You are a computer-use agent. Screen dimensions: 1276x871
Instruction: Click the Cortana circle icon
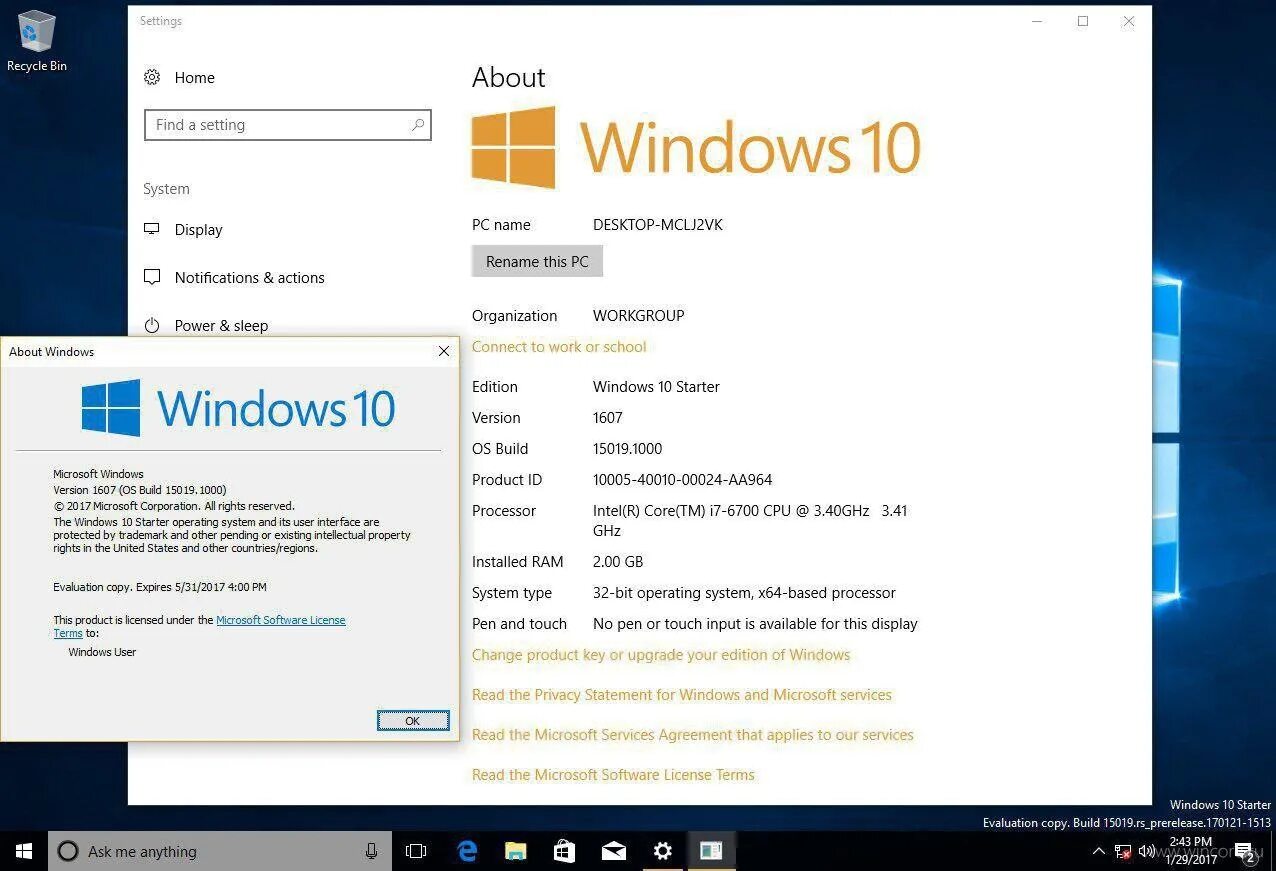[x=68, y=851]
